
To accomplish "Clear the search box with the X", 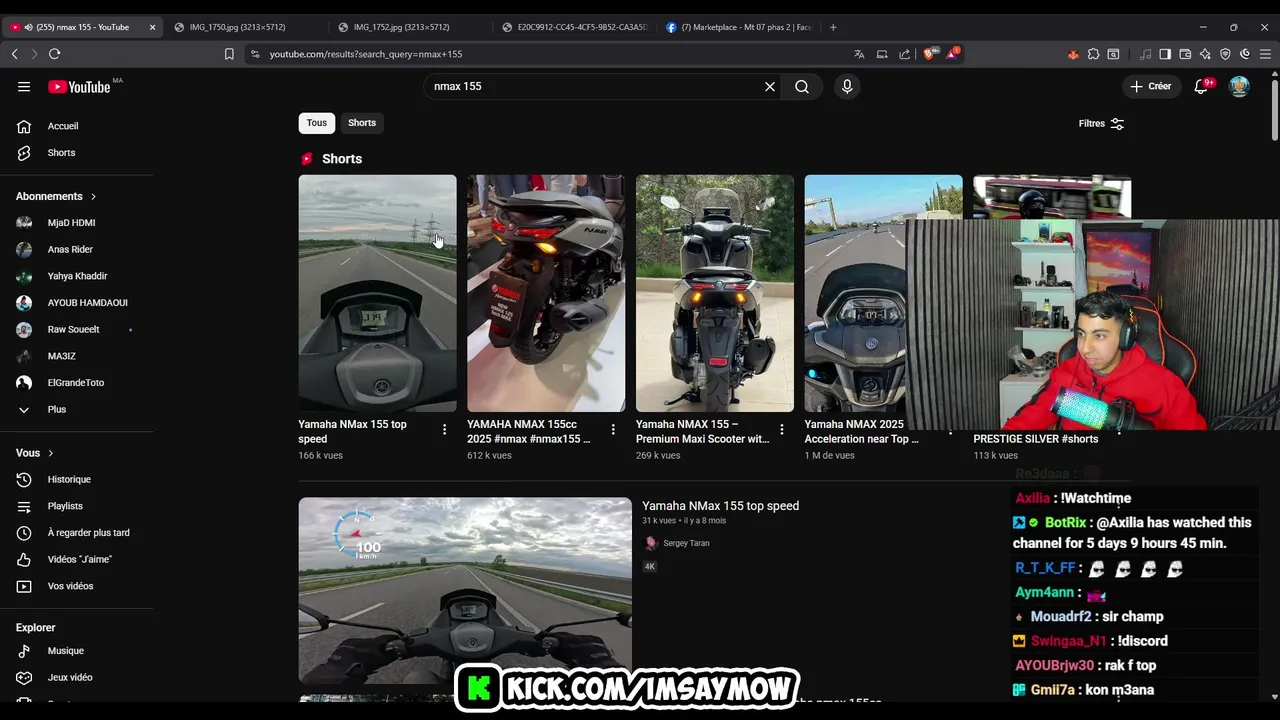I will [x=770, y=87].
